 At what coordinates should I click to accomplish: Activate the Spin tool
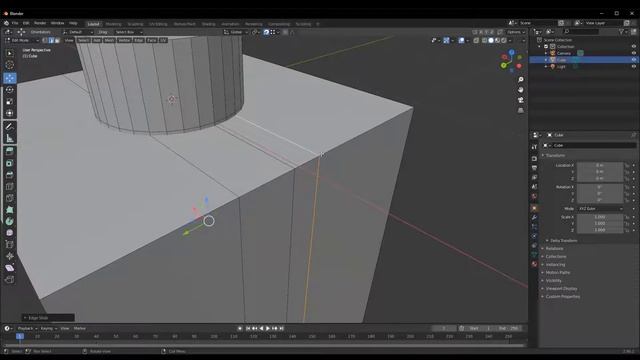click(9, 221)
